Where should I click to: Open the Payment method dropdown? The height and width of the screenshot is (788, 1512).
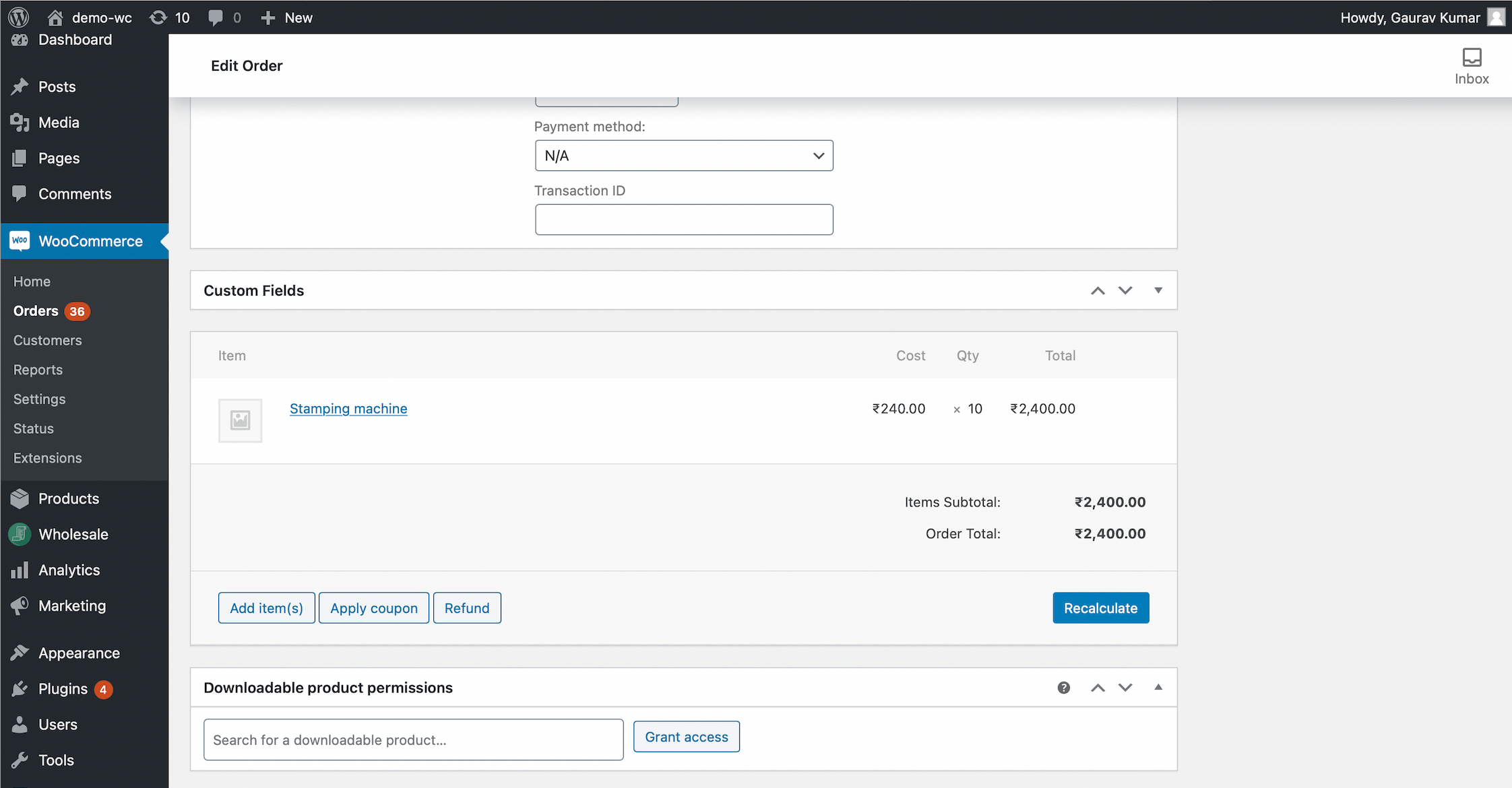683,156
